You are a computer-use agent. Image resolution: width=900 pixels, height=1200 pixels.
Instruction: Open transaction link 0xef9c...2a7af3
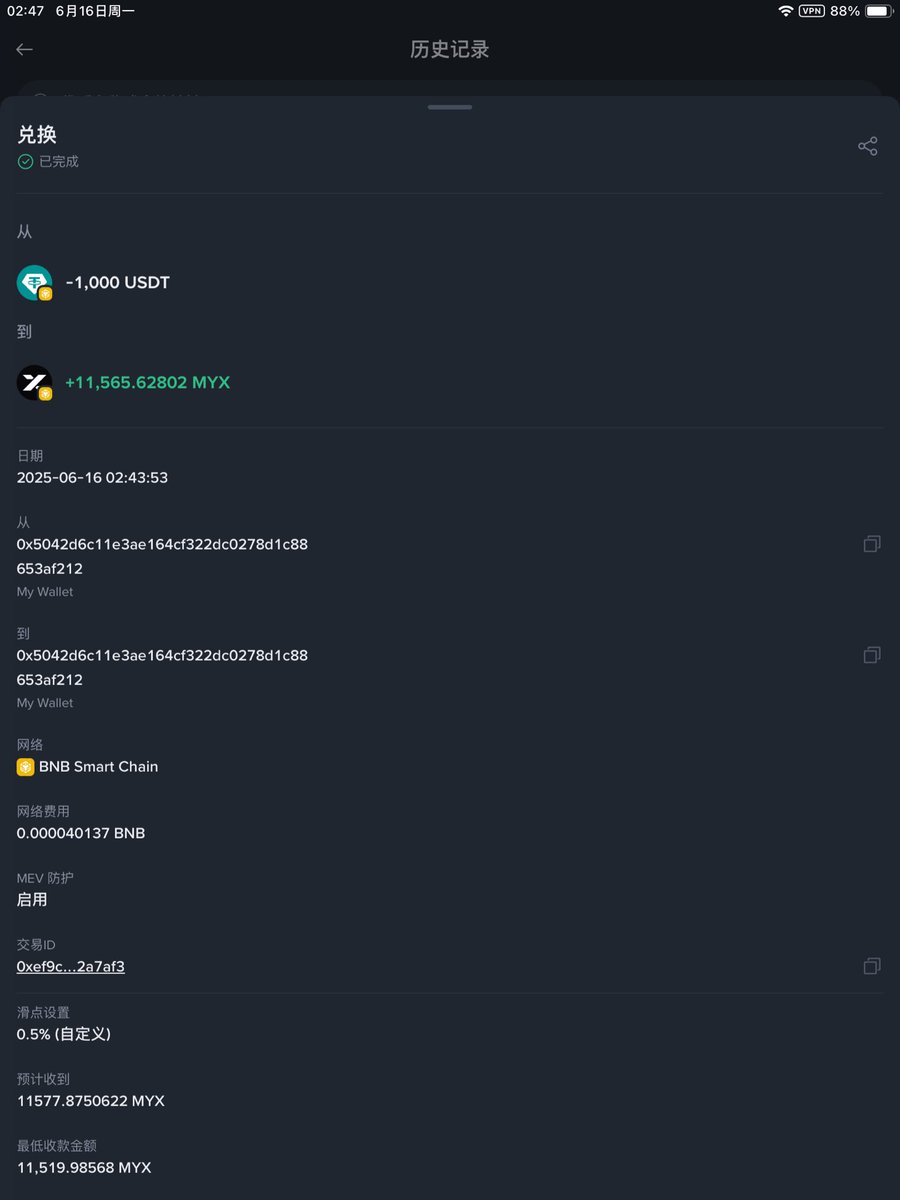[x=71, y=966]
